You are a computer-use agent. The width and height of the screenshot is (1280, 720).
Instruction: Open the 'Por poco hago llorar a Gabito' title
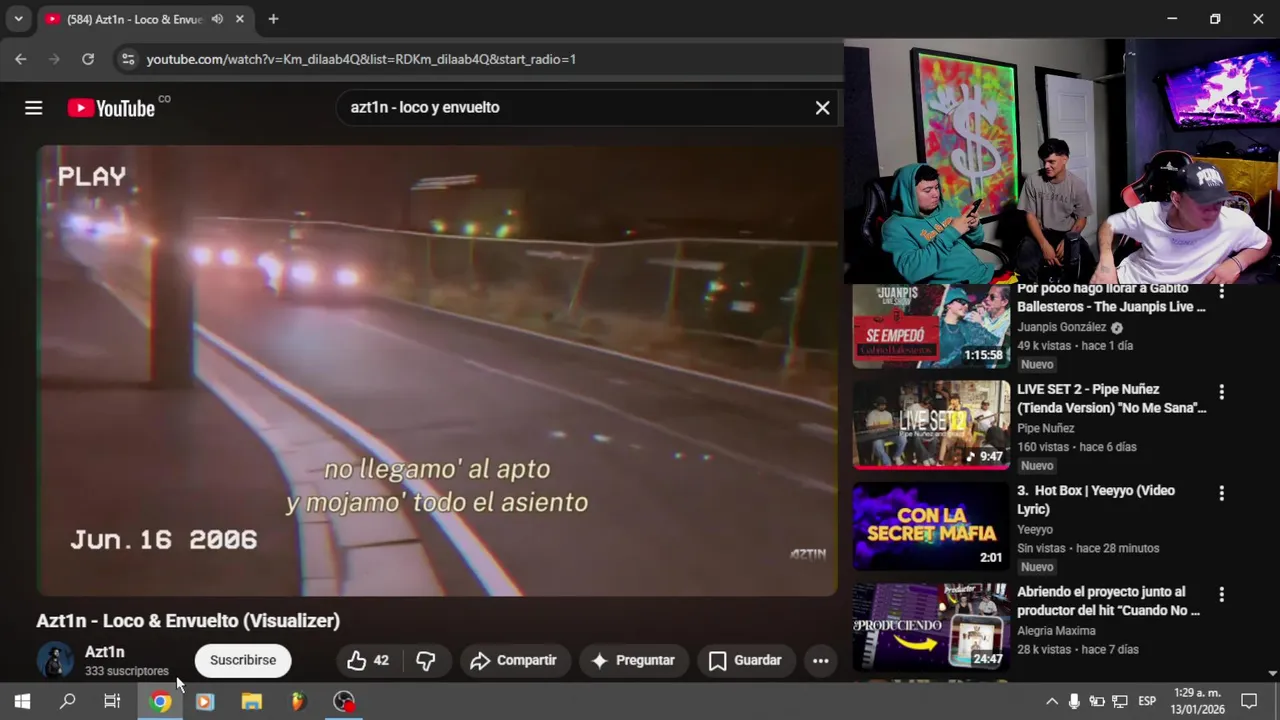tap(1111, 297)
